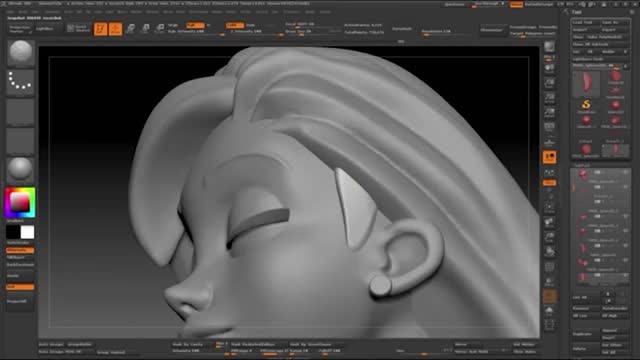Toggle the Draw mode button
The width and height of the screenshot is (640, 360).
click(116, 29)
